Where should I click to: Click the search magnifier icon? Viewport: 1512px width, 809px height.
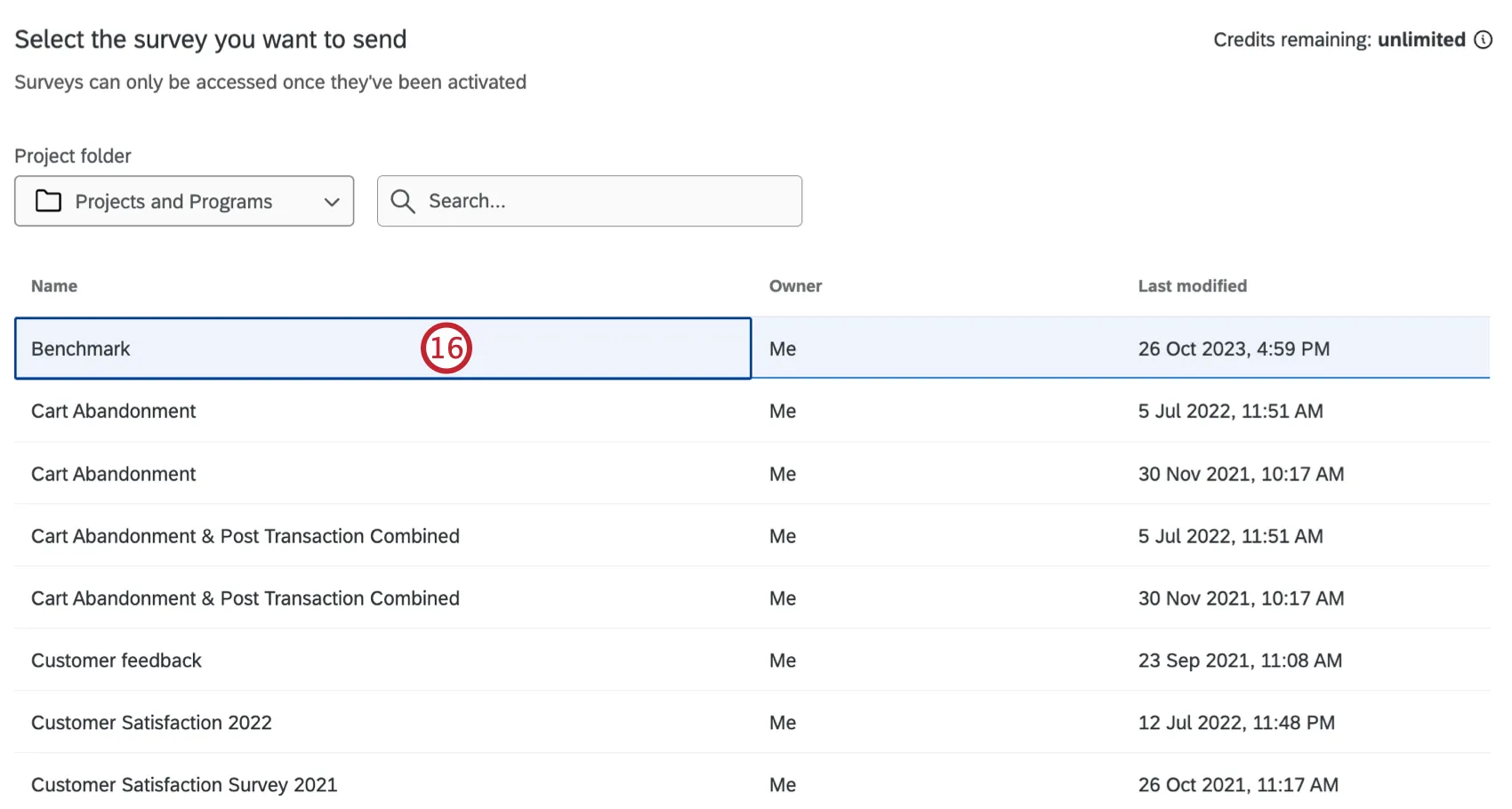403,201
